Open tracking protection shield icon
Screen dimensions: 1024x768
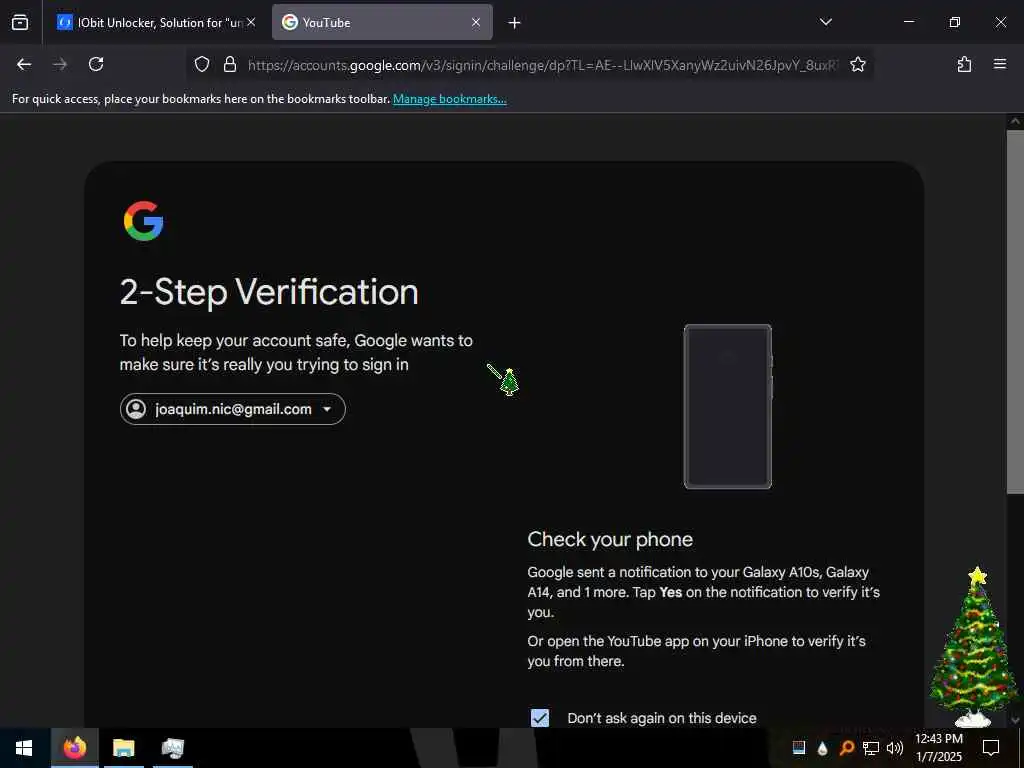click(x=202, y=64)
